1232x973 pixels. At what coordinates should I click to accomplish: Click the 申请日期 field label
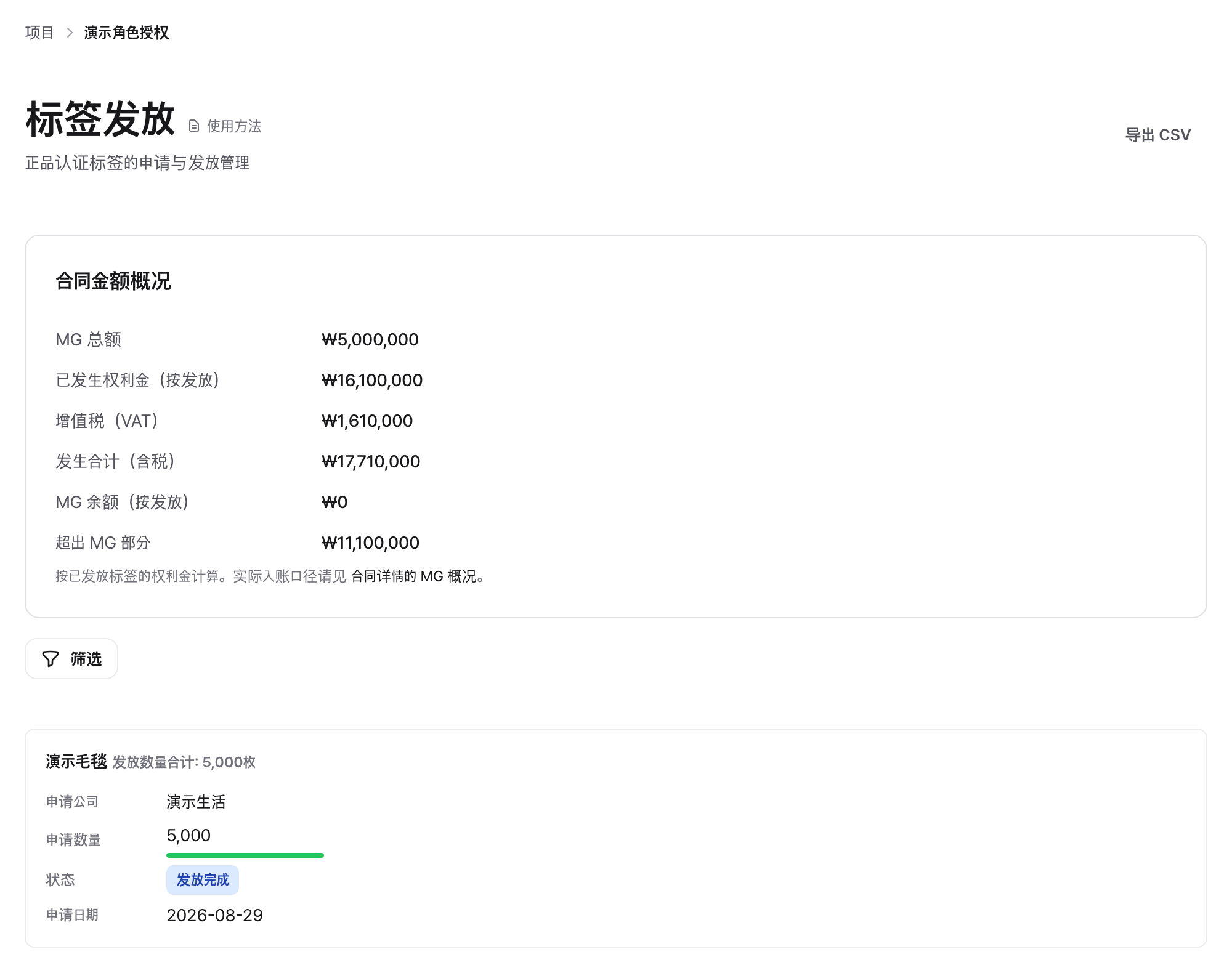(73, 915)
